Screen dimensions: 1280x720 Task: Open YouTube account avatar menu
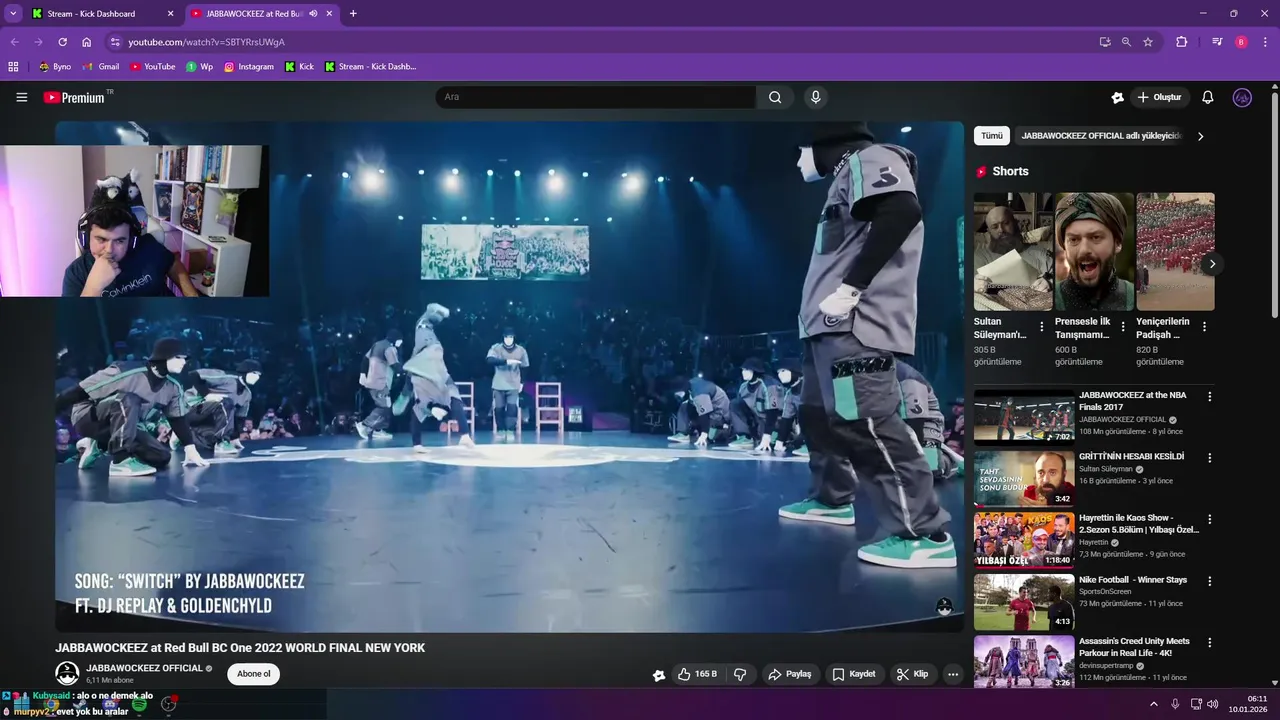[x=1242, y=97]
